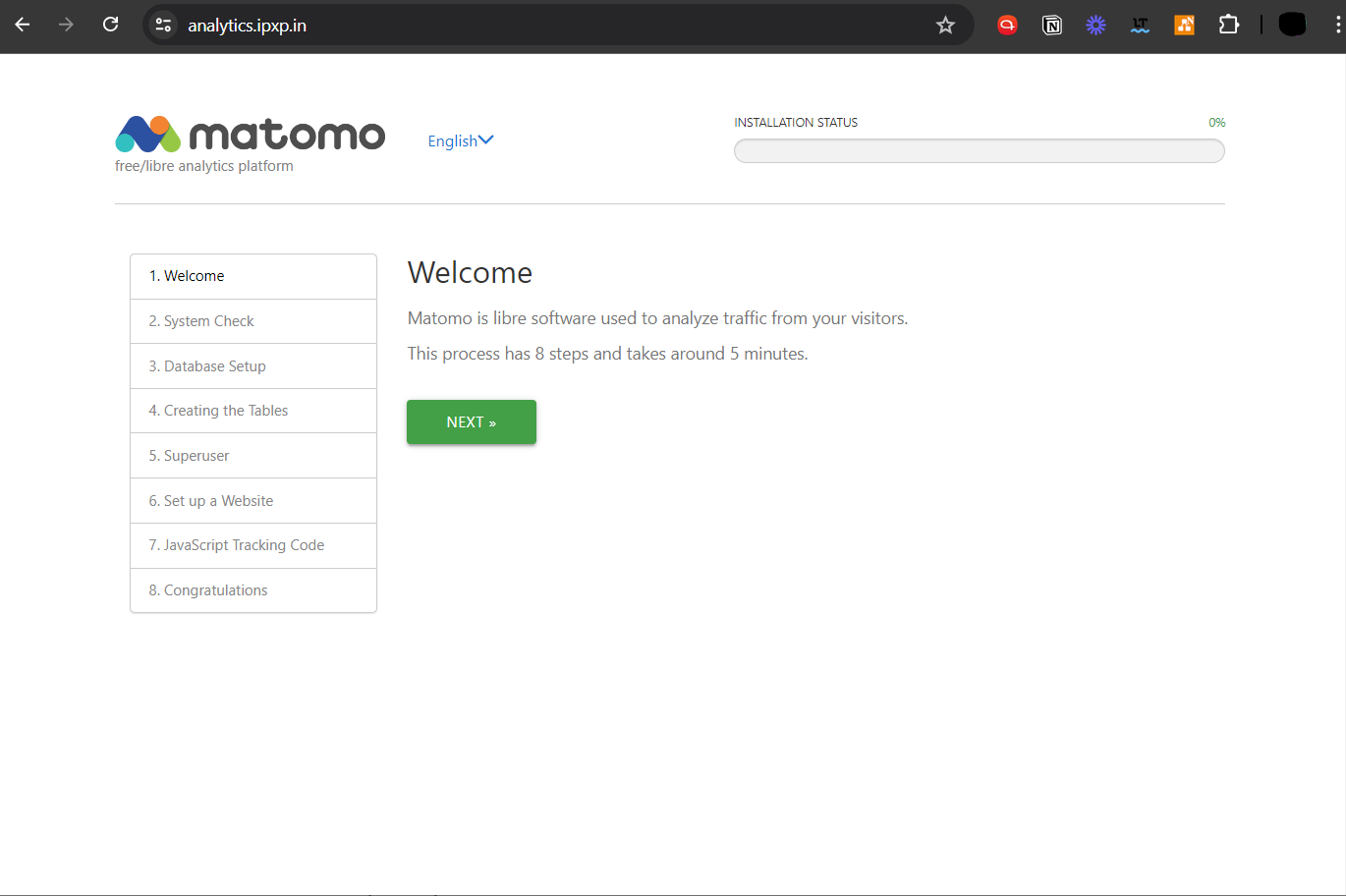Select step 5. Superuser
Image resolution: width=1346 pixels, height=896 pixels.
click(x=253, y=456)
